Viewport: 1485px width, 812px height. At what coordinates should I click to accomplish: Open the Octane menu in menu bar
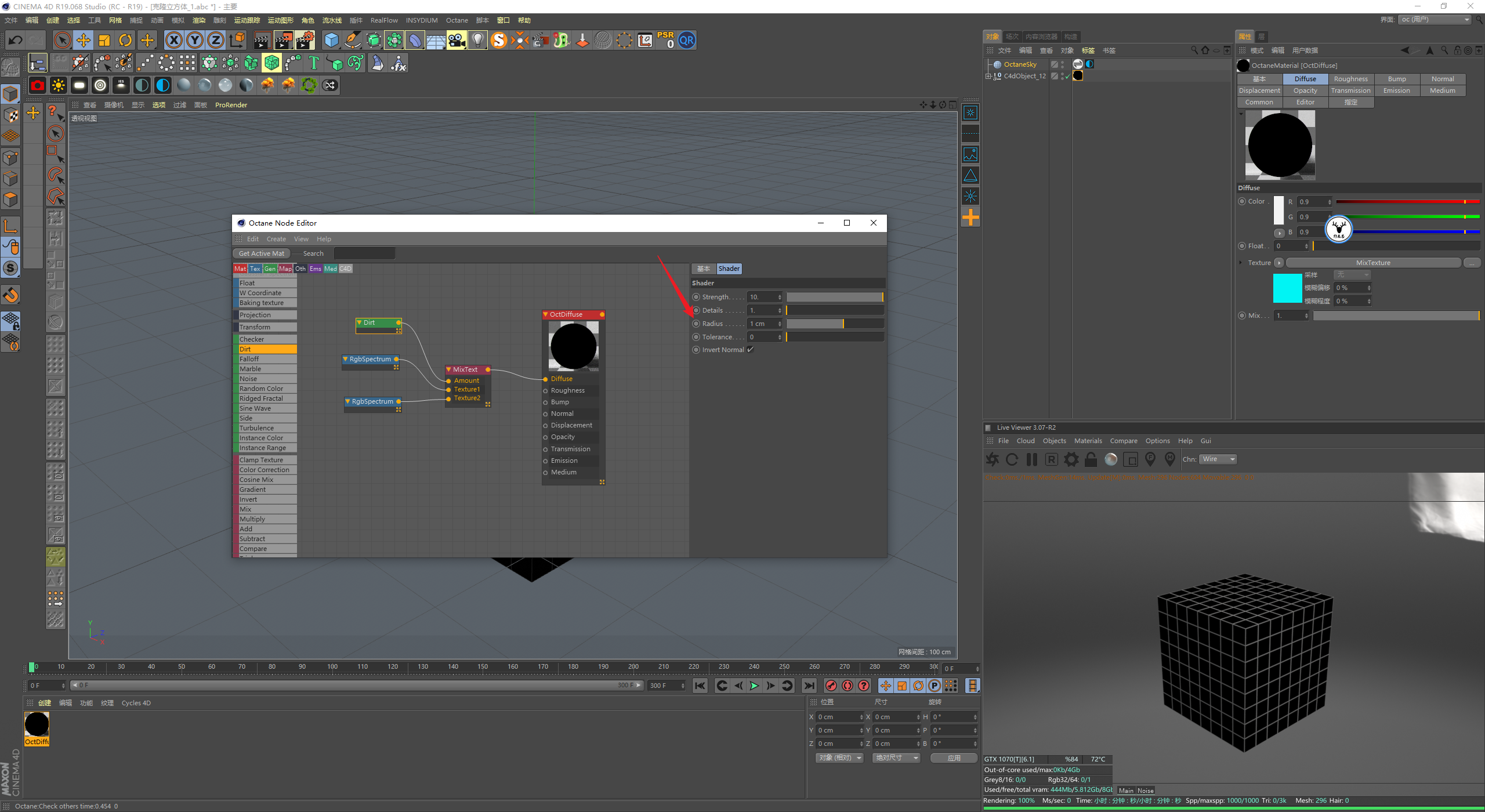click(x=457, y=20)
